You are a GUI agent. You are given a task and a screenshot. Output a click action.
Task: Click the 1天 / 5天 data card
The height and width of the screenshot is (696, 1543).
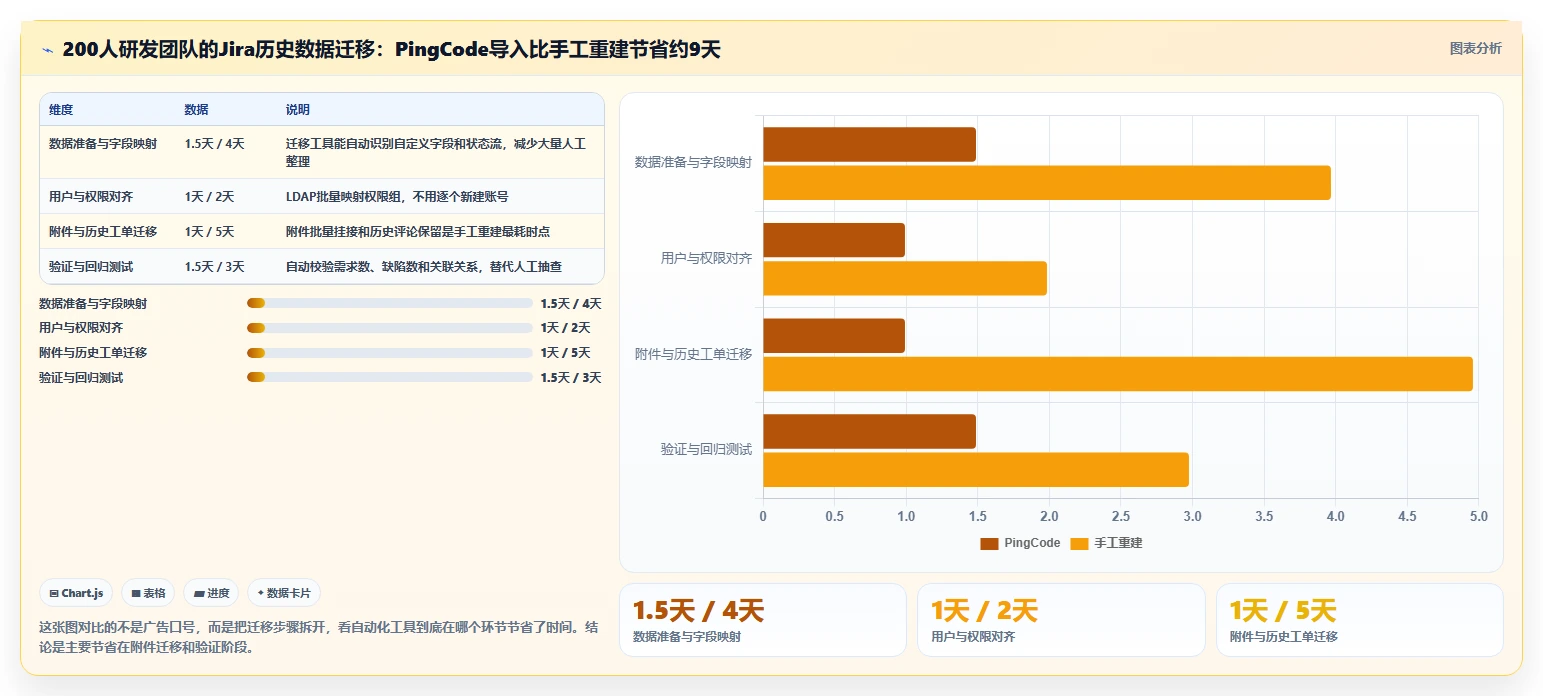click(x=1359, y=620)
